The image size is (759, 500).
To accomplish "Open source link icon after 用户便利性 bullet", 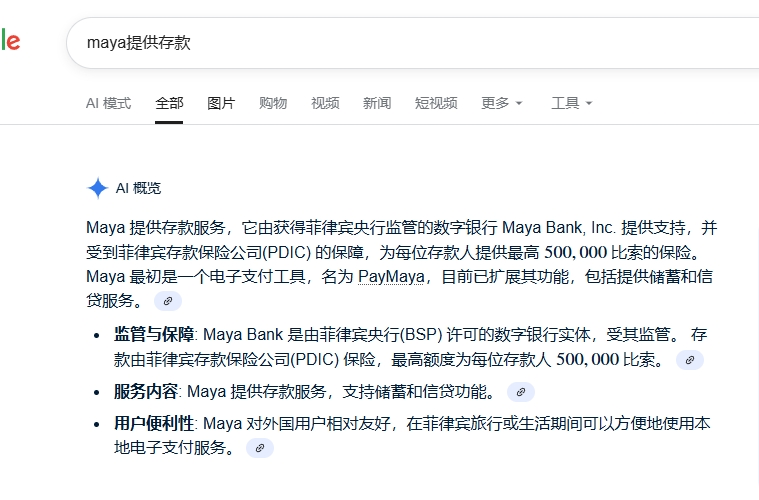I will pos(259,449).
